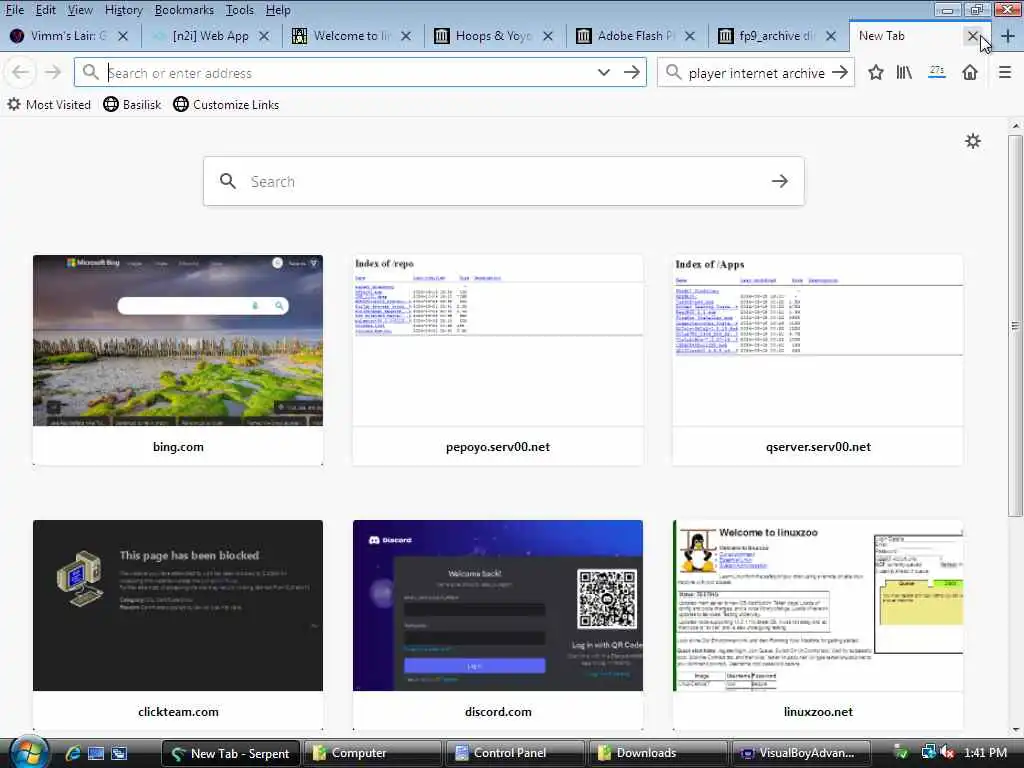1024x768 pixels.
Task: Close the Welcome to linuxzoo tab
Action: click(406, 36)
